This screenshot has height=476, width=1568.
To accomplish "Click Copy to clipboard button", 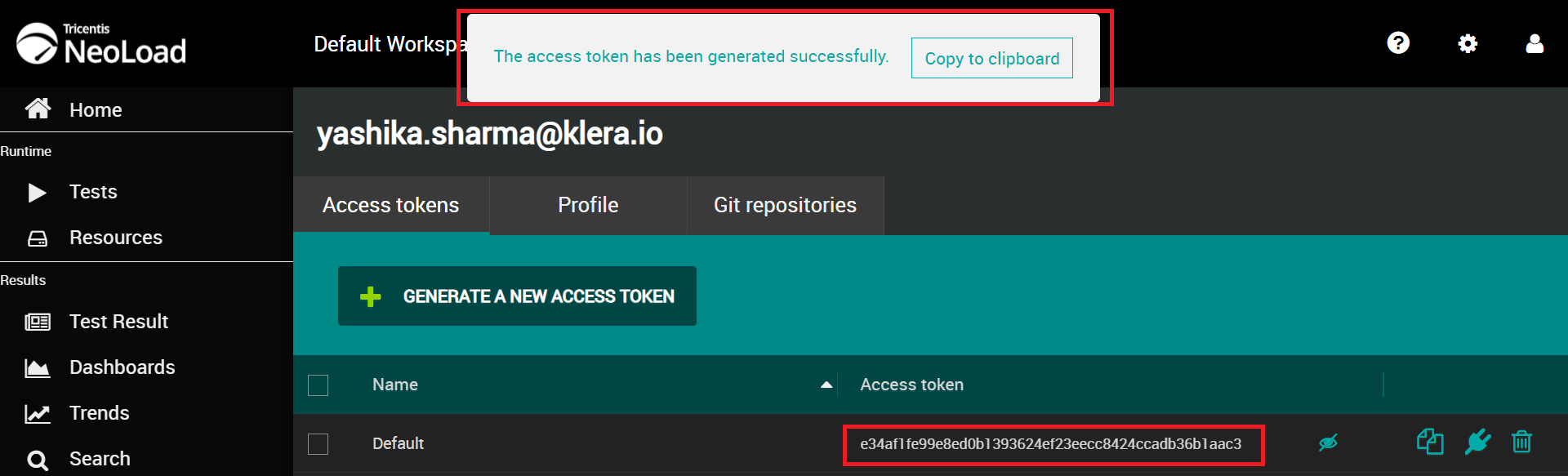I will coord(991,58).
